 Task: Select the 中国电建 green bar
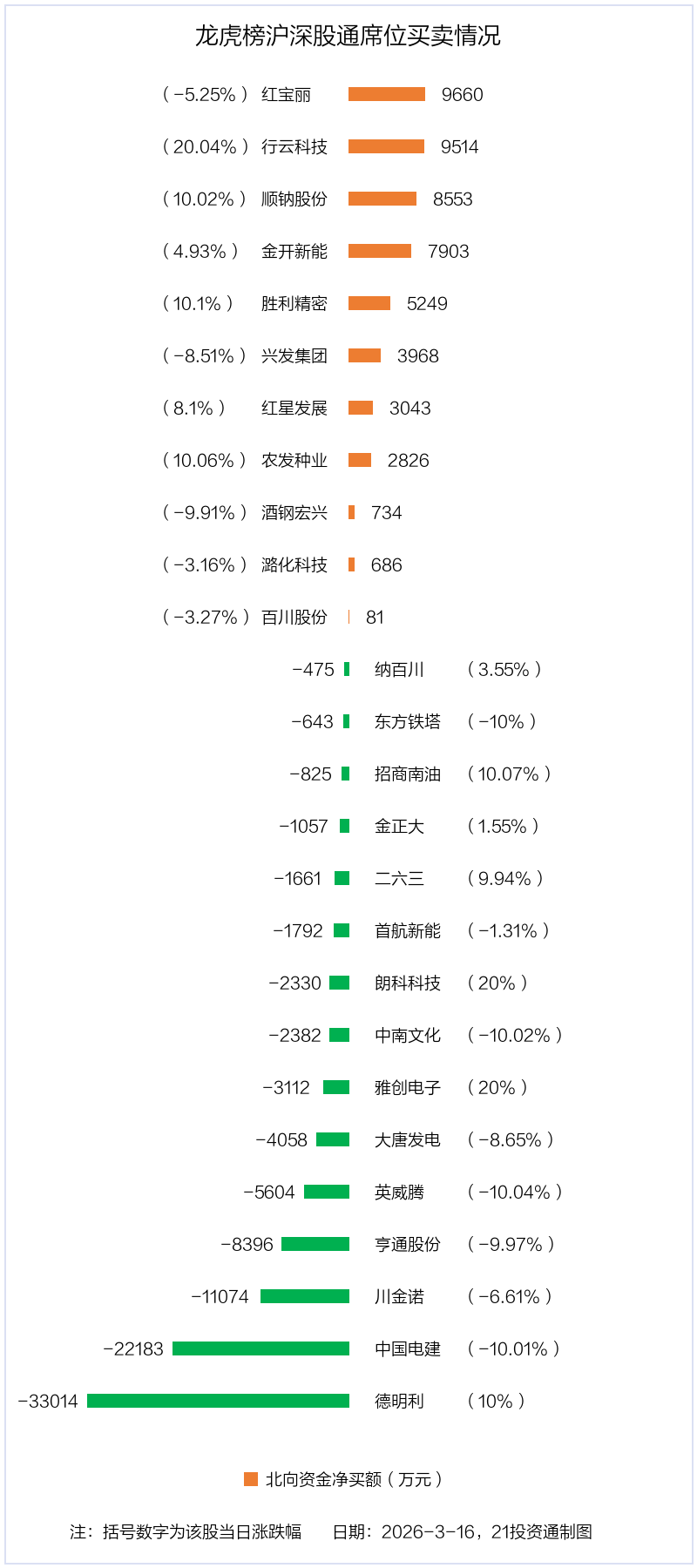point(261,1348)
